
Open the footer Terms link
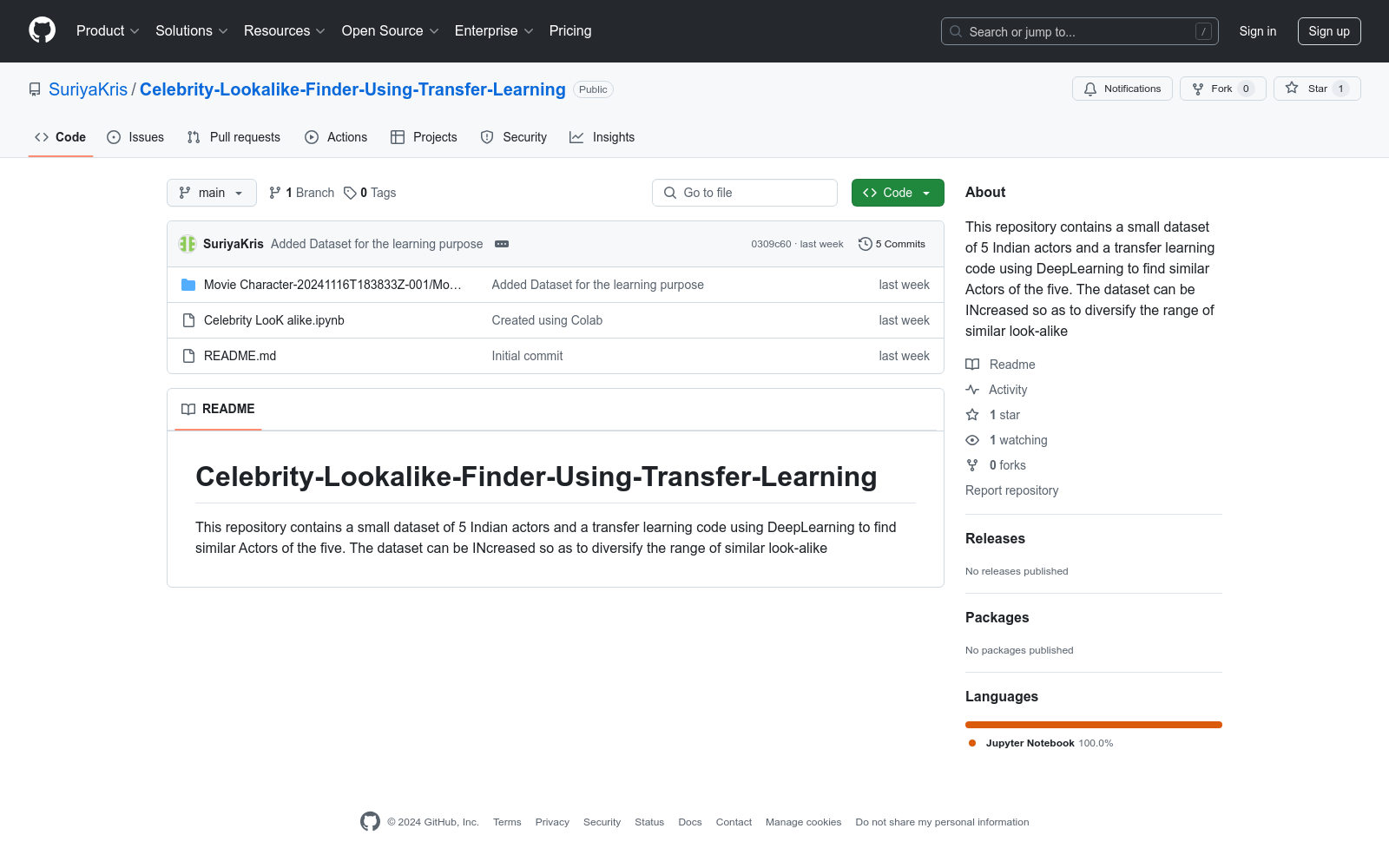point(507,822)
